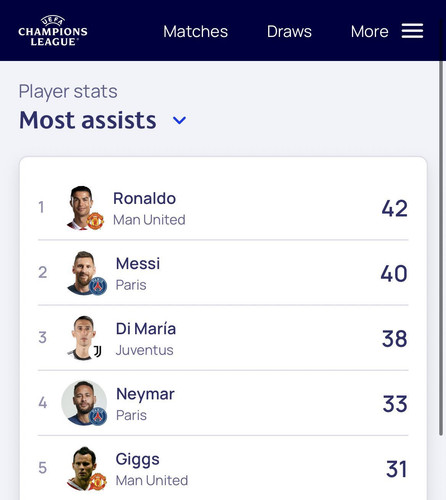Open the Giggs player link
The width and height of the screenshot is (446, 500).
tap(137, 460)
